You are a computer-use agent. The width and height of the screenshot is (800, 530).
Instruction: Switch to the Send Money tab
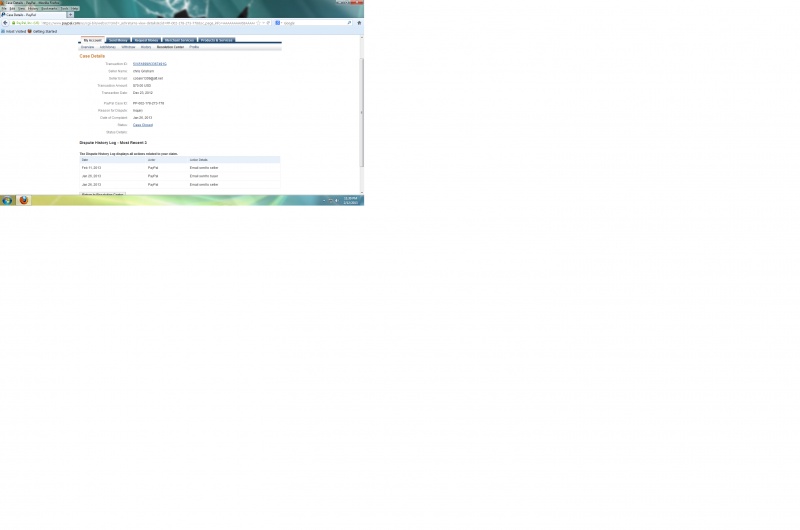click(118, 40)
